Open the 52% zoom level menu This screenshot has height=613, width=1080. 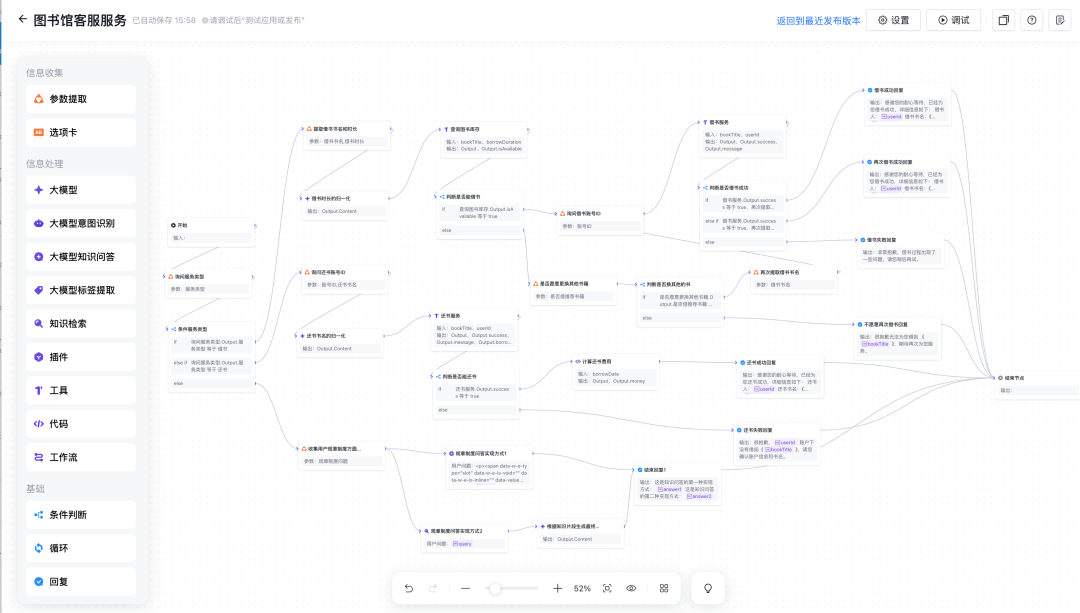pos(582,588)
